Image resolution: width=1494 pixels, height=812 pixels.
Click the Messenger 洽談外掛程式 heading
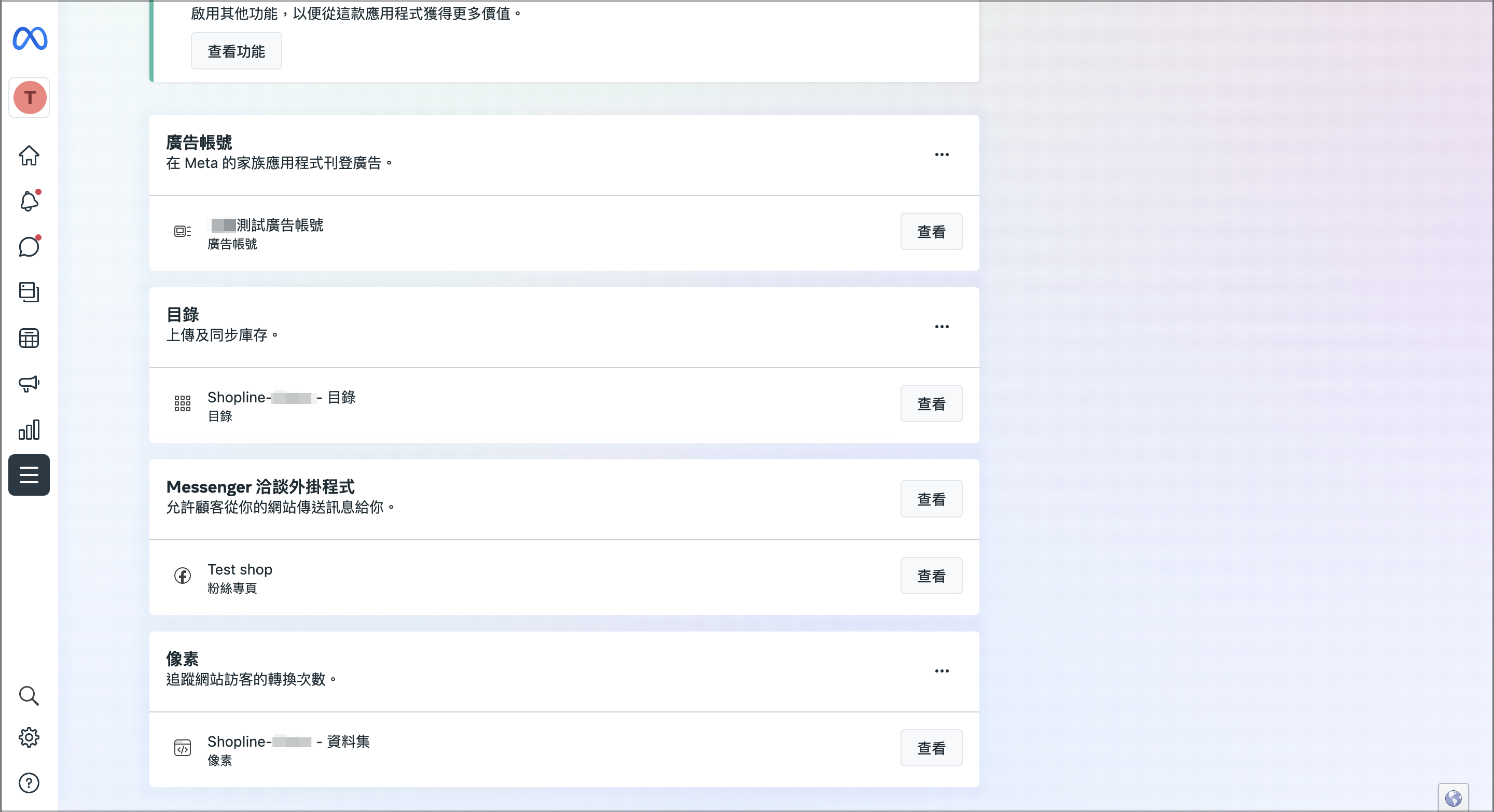click(260, 486)
